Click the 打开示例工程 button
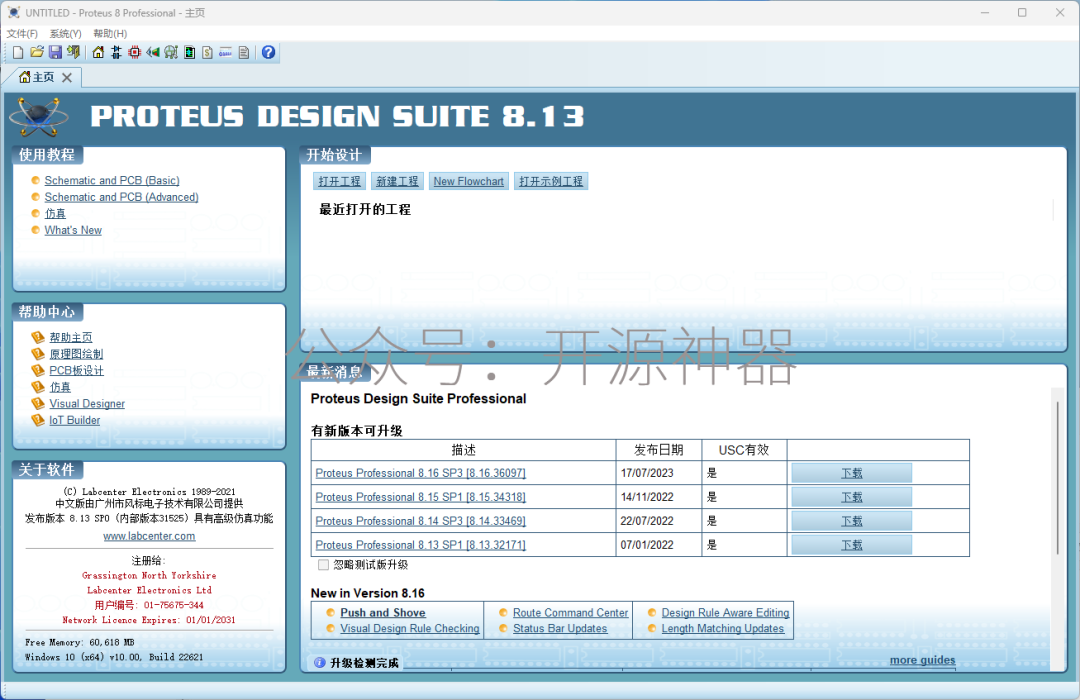1080x700 pixels. click(x=551, y=181)
